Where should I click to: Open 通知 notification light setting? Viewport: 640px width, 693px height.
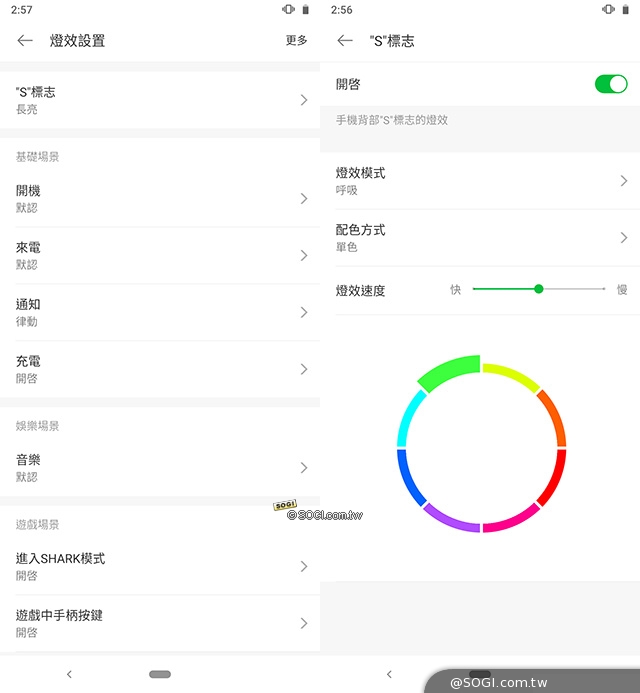click(160, 312)
